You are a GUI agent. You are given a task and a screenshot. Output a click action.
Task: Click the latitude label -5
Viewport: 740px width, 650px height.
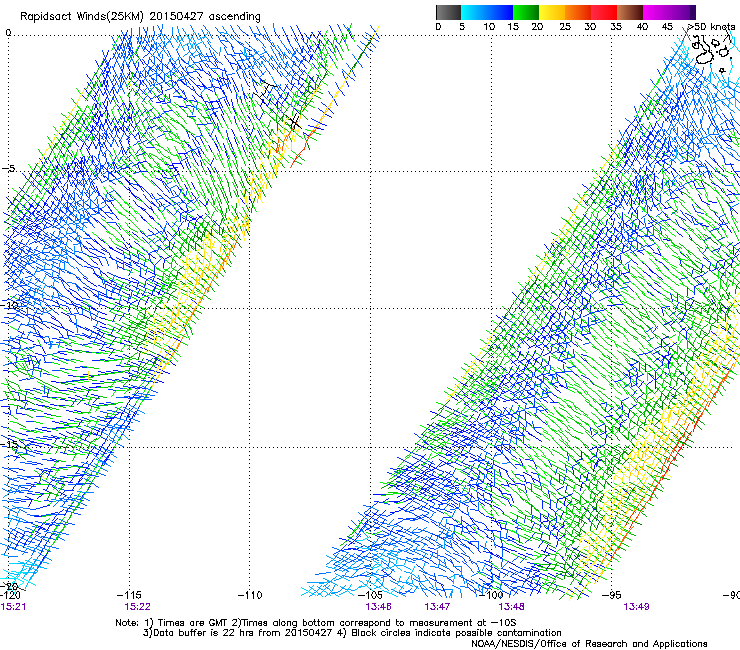pos(8,169)
